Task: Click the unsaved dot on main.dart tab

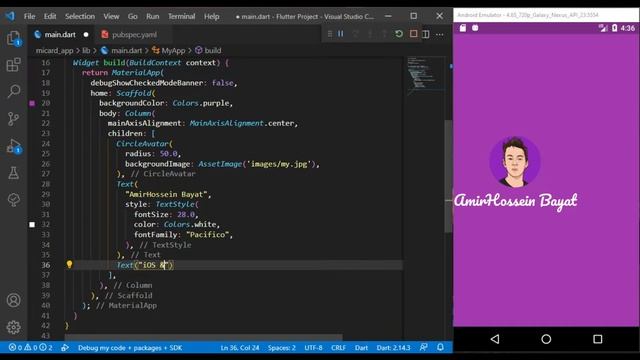Action: pos(86,35)
